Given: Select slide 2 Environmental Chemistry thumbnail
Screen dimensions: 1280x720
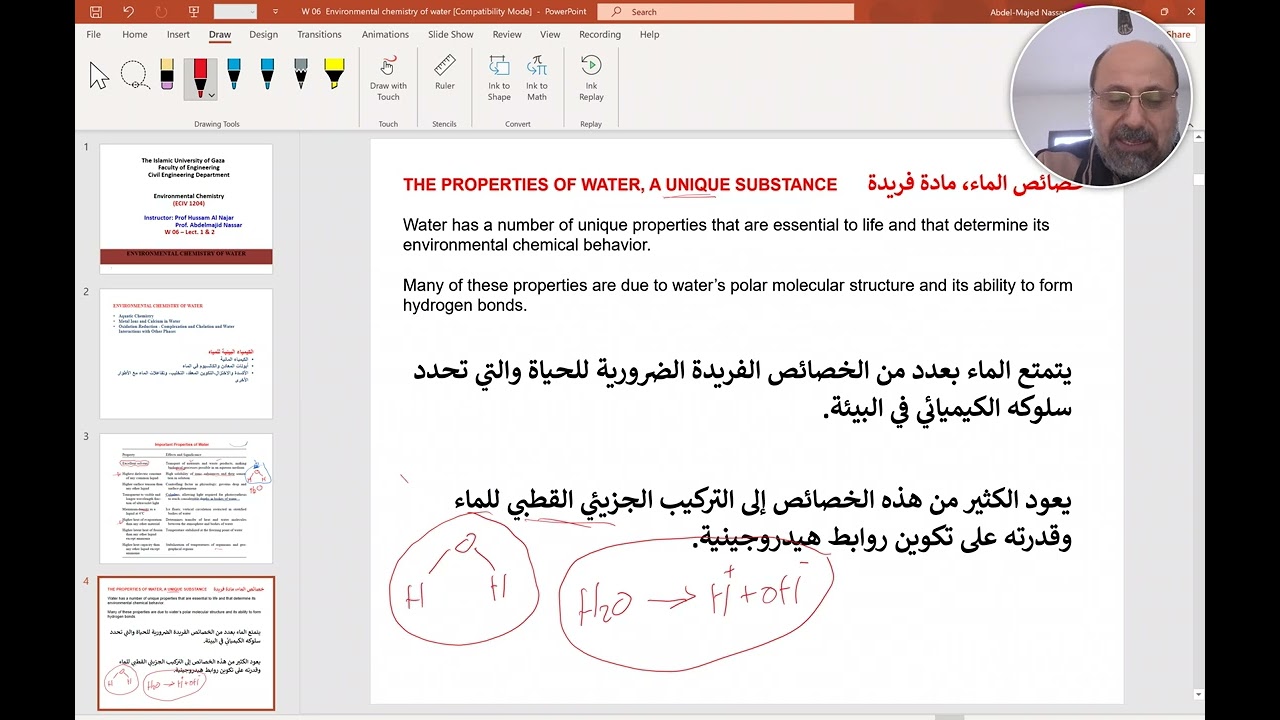Looking at the screenshot, I should (186, 354).
